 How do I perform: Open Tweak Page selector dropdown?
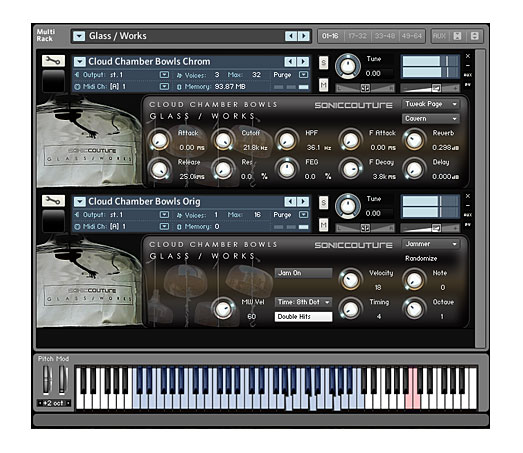point(431,104)
